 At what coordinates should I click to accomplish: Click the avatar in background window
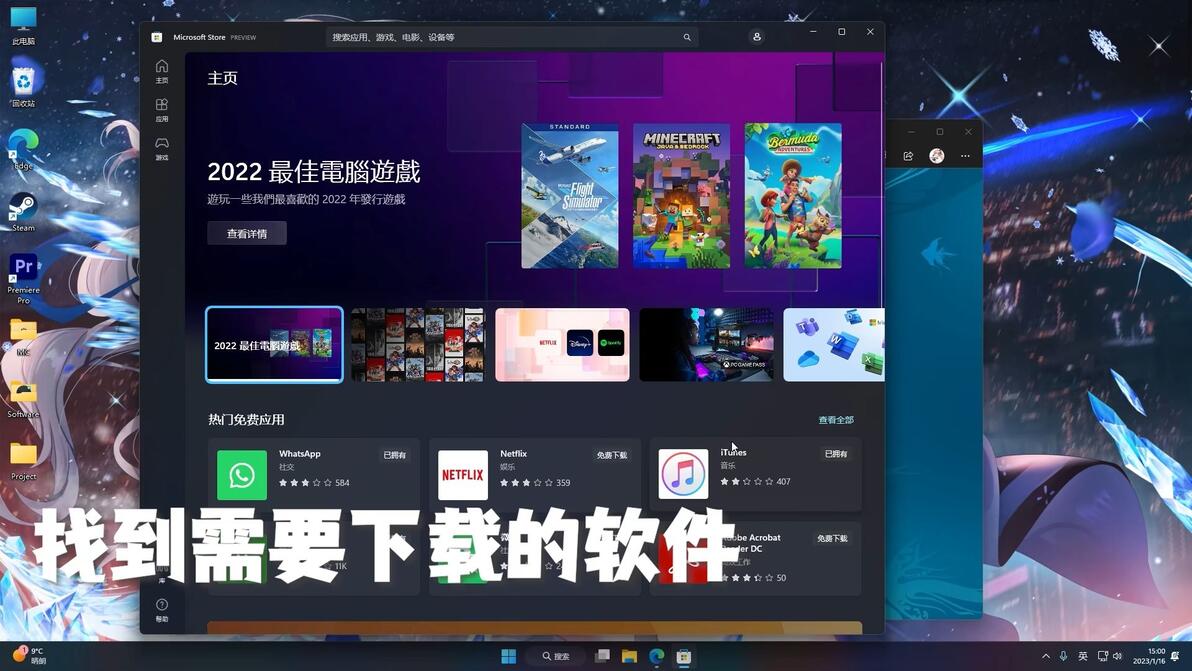tap(937, 156)
